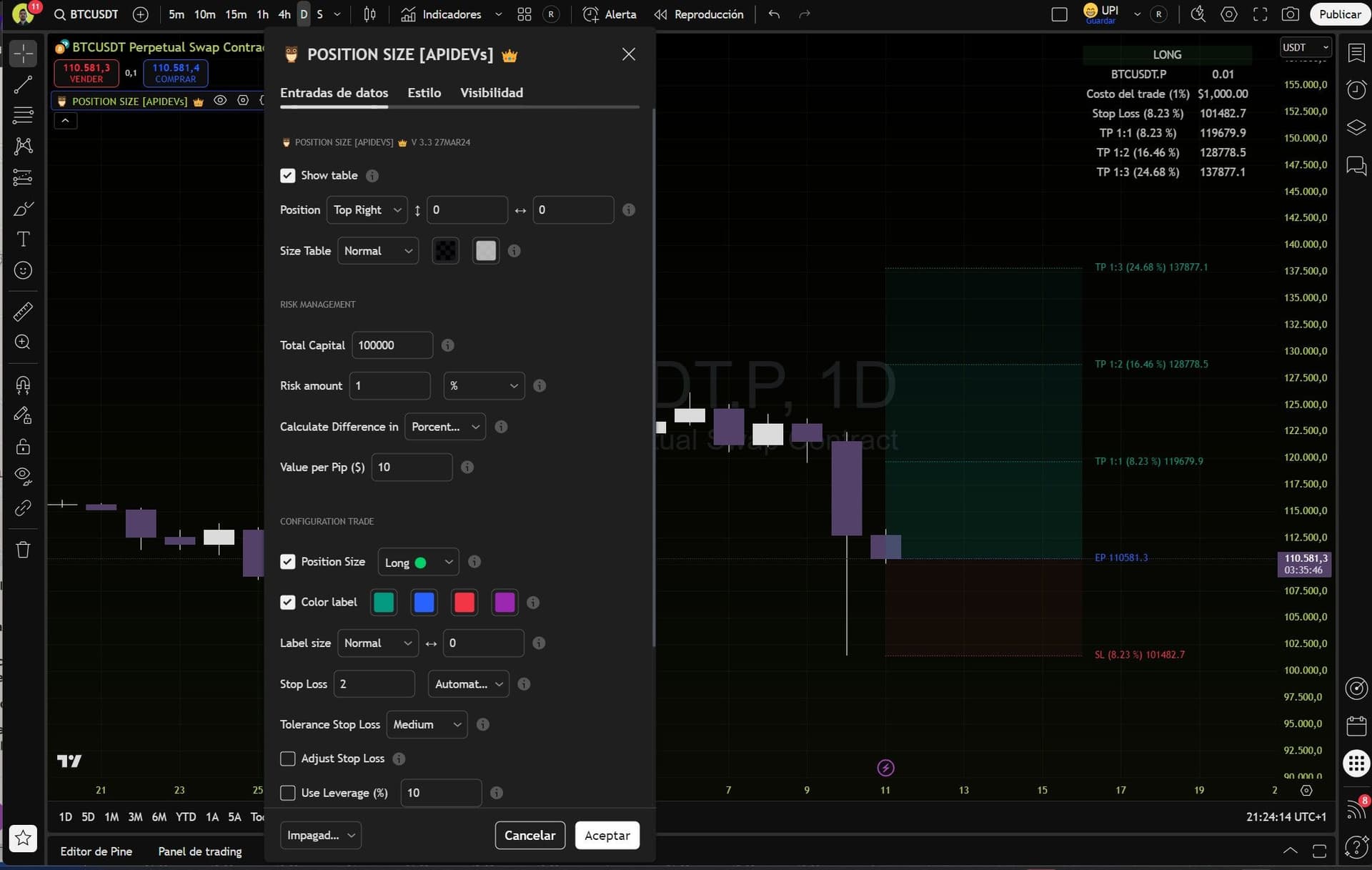This screenshot has width=1372, height=870.
Task: Disable the Color label checkbox
Action: (x=288, y=602)
